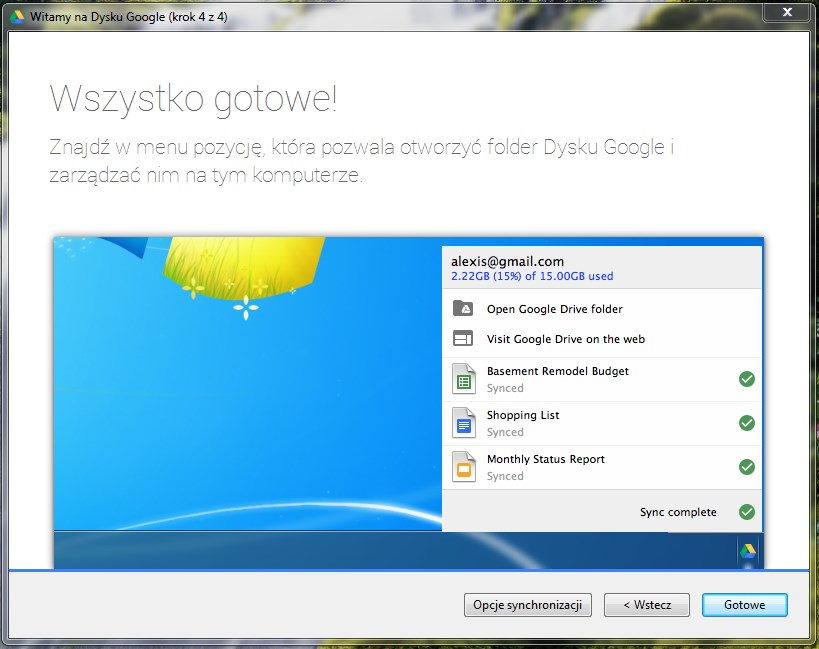The width and height of the screenshot is (819, 649).
Task: Click the web browser window icon
Action: point(463,338)
